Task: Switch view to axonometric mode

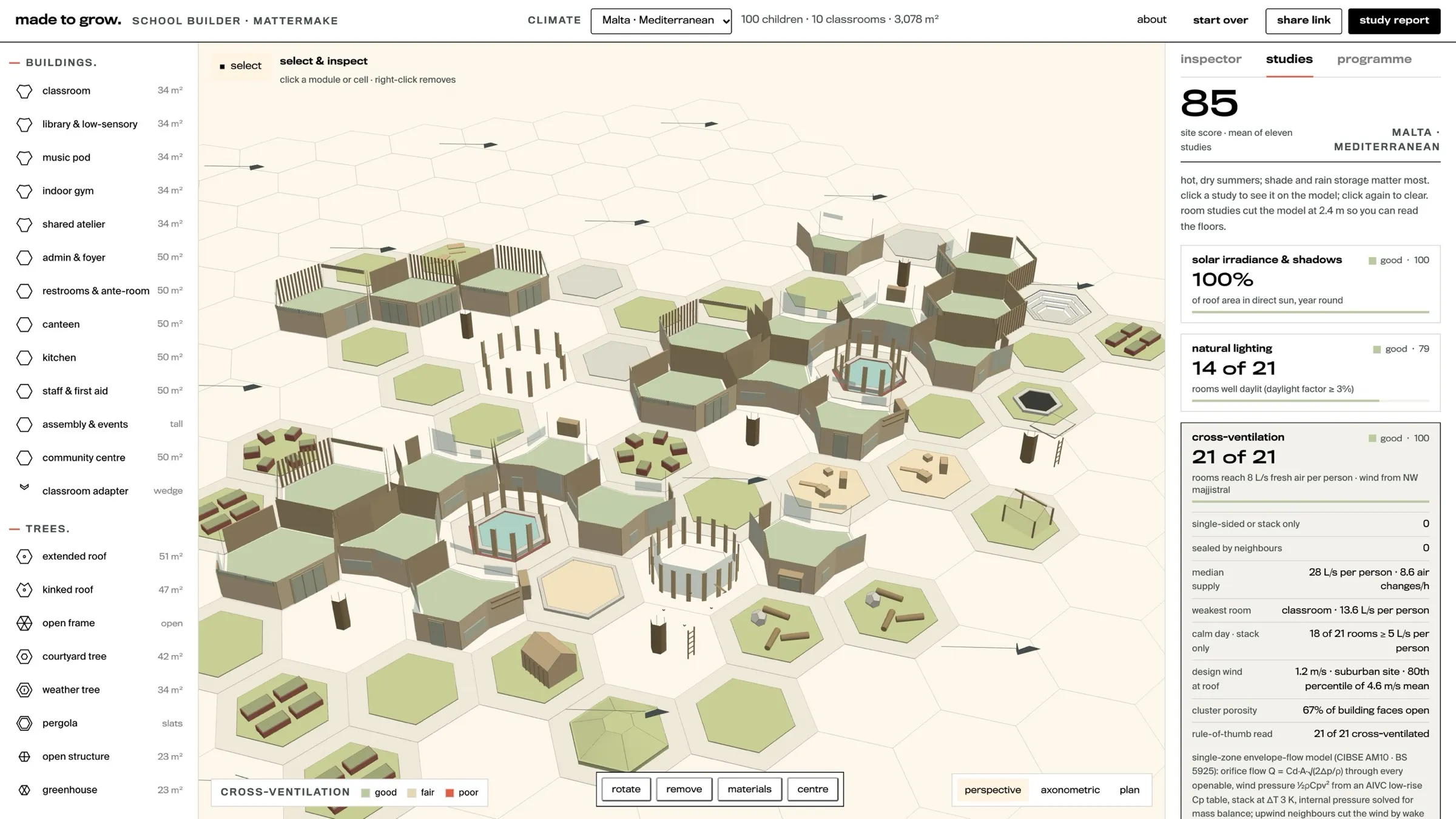Action: 1070,790
